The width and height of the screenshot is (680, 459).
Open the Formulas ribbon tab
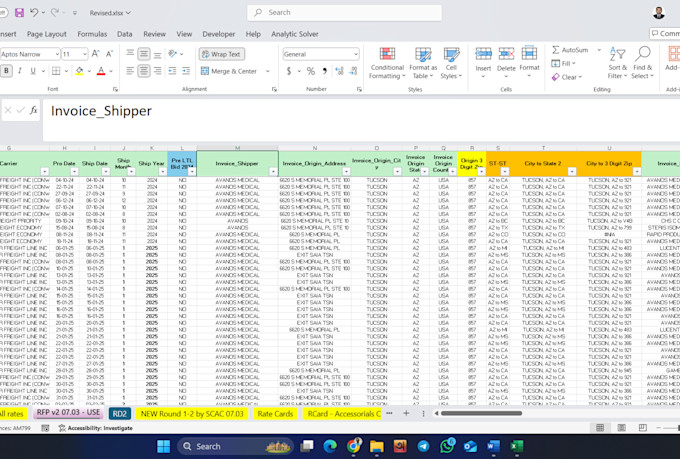click(92, 34)
